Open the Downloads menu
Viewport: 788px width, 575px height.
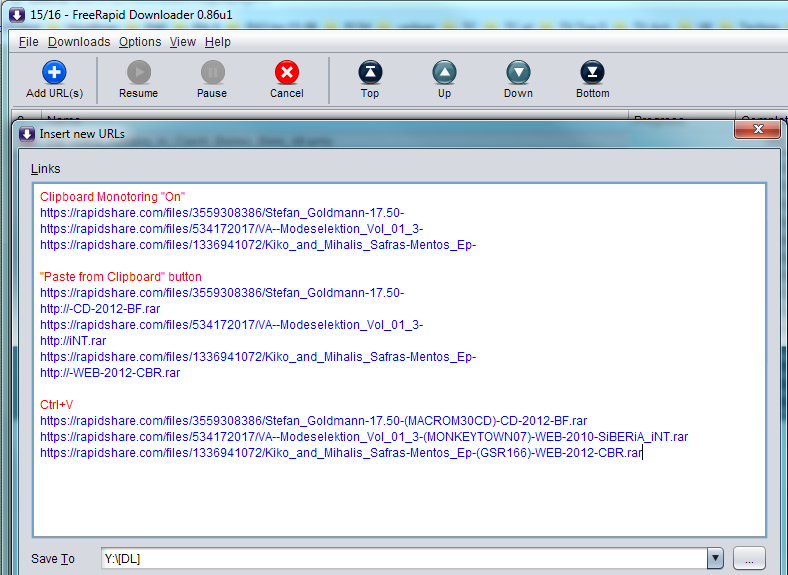point(79,42)
